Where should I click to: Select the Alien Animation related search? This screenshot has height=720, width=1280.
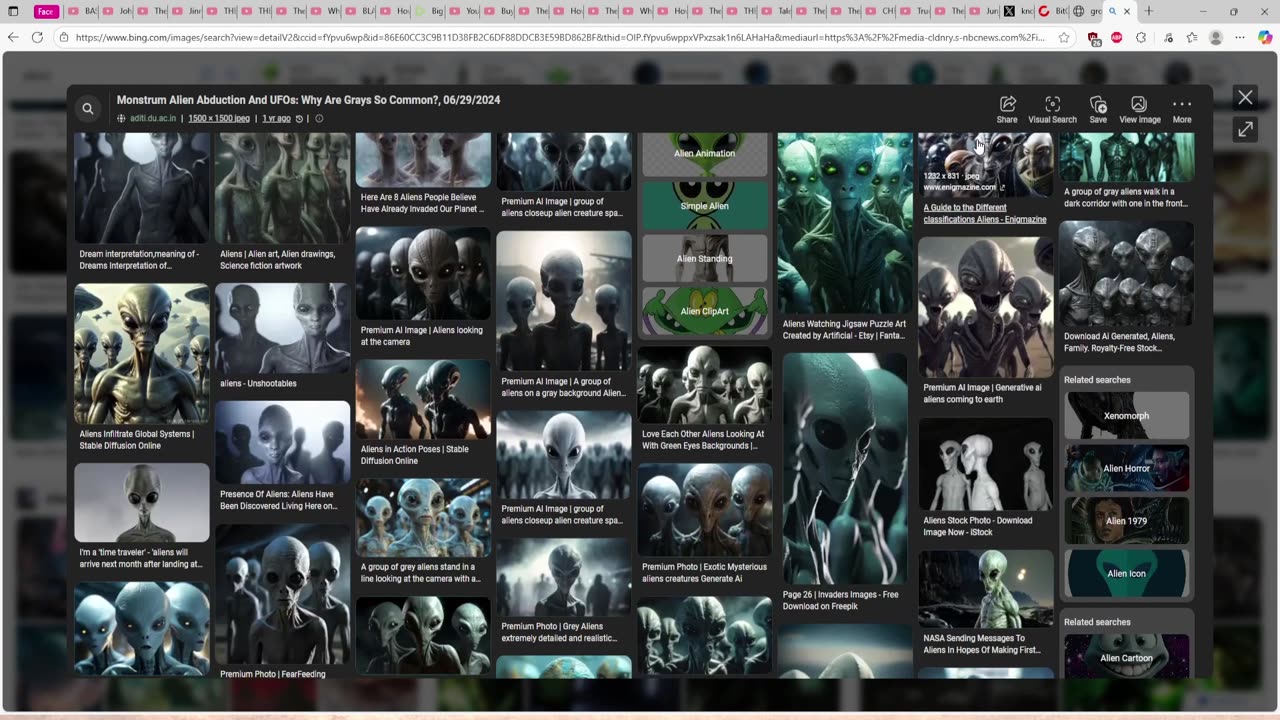[x=704, y=153]
